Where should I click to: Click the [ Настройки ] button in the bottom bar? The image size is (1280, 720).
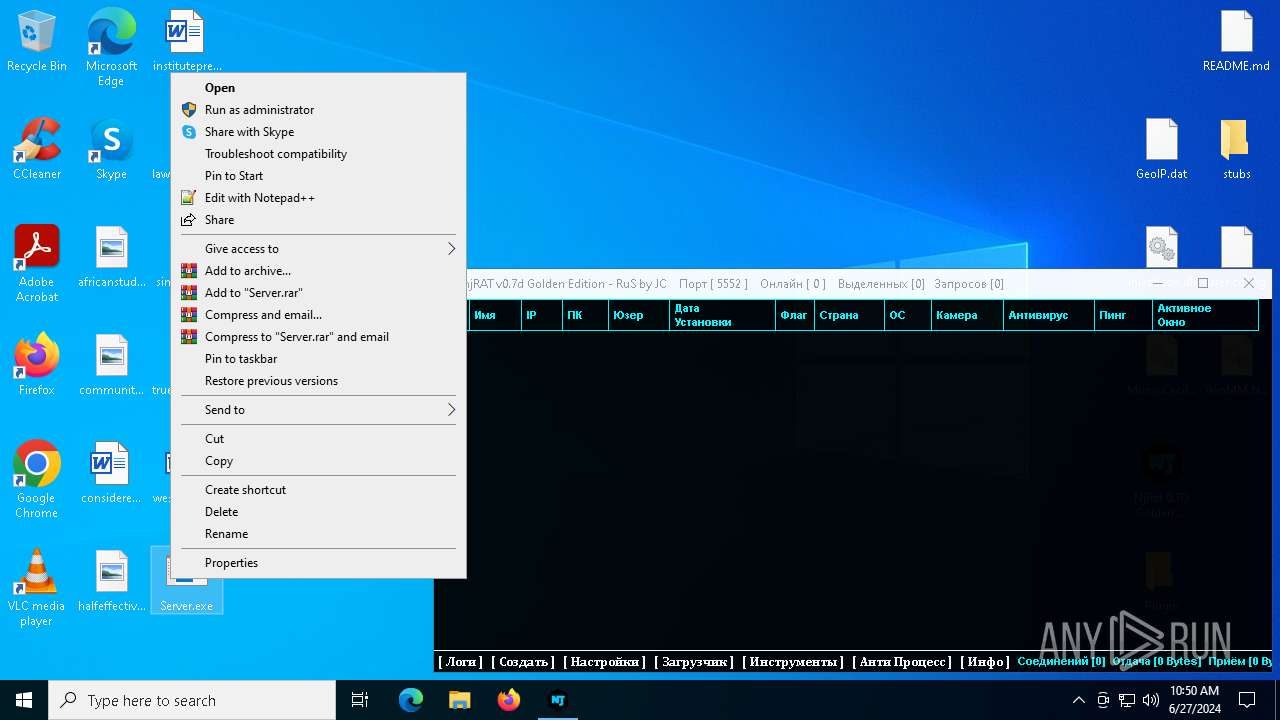point(603,662)
